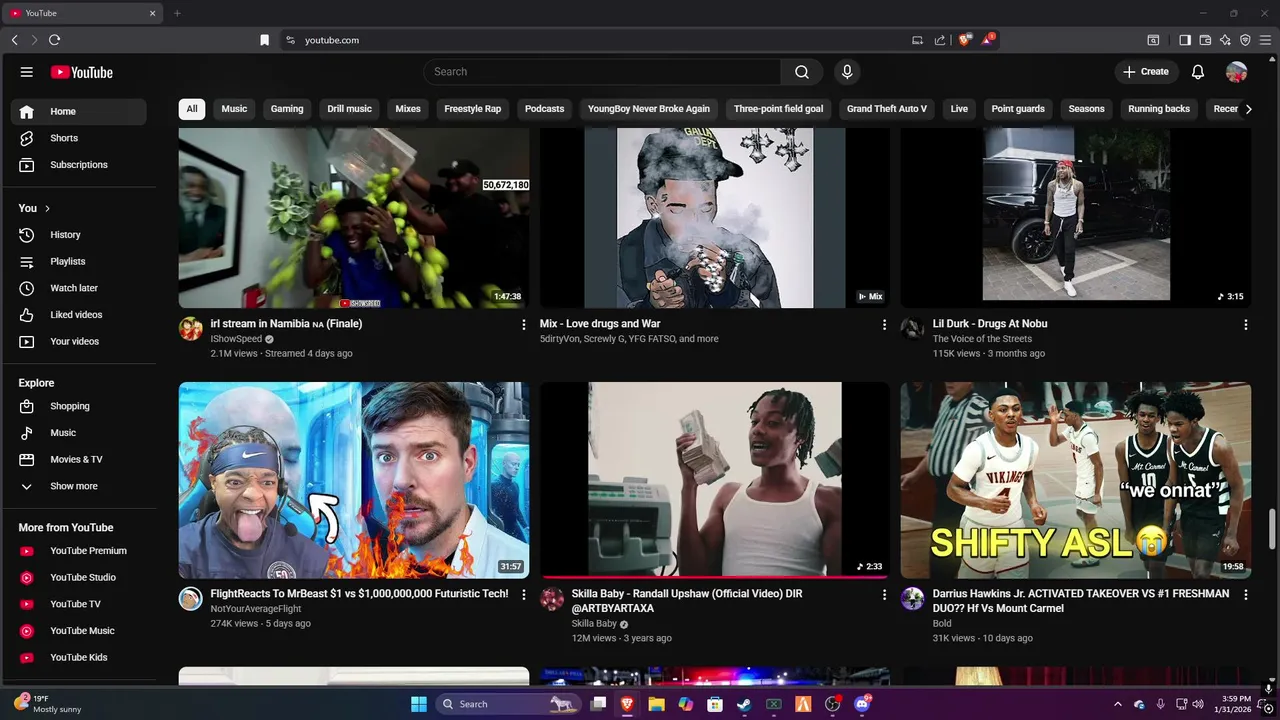Click the Create button
This screenshot has height=720, width=1280.
[1146, 72]
